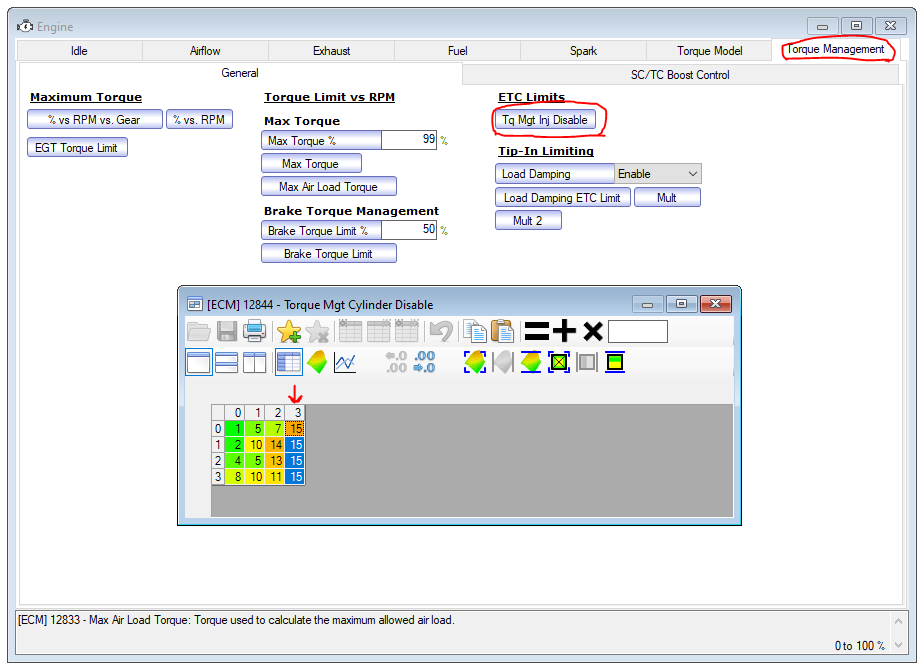
Task: Click the copy pages icon
Action: coord(475,332)
